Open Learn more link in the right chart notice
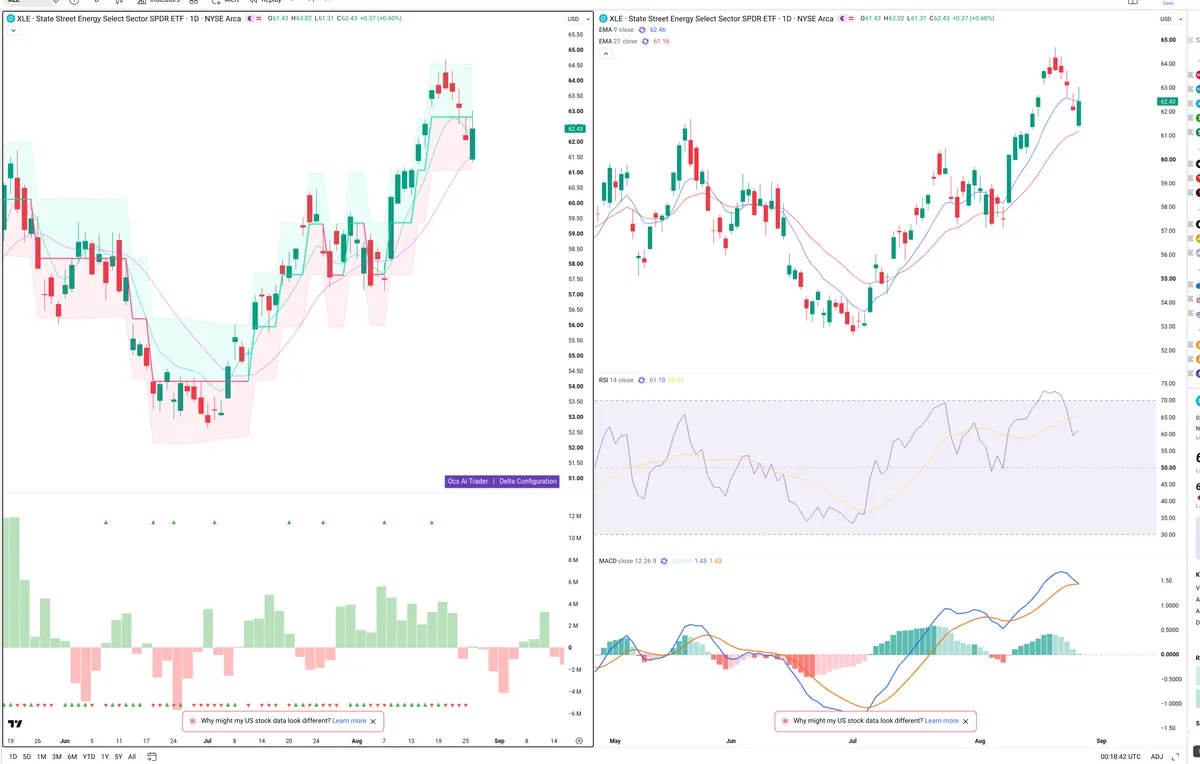Viewport: 1200px width, 764px height. pos(942,721)
